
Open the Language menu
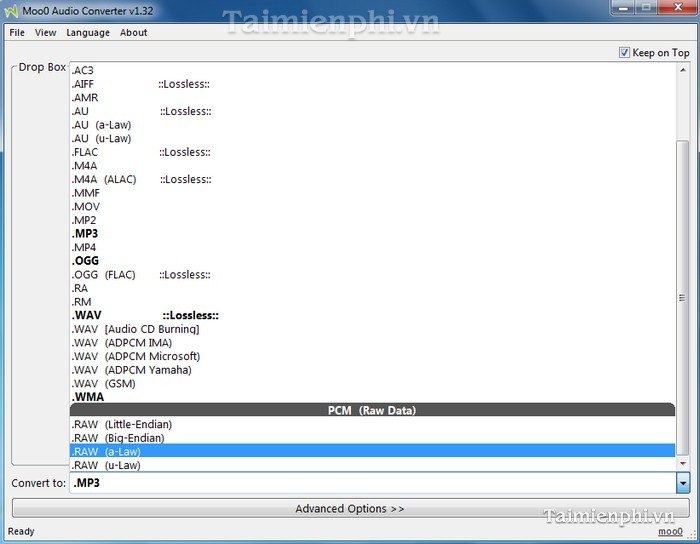pos(88,32)
